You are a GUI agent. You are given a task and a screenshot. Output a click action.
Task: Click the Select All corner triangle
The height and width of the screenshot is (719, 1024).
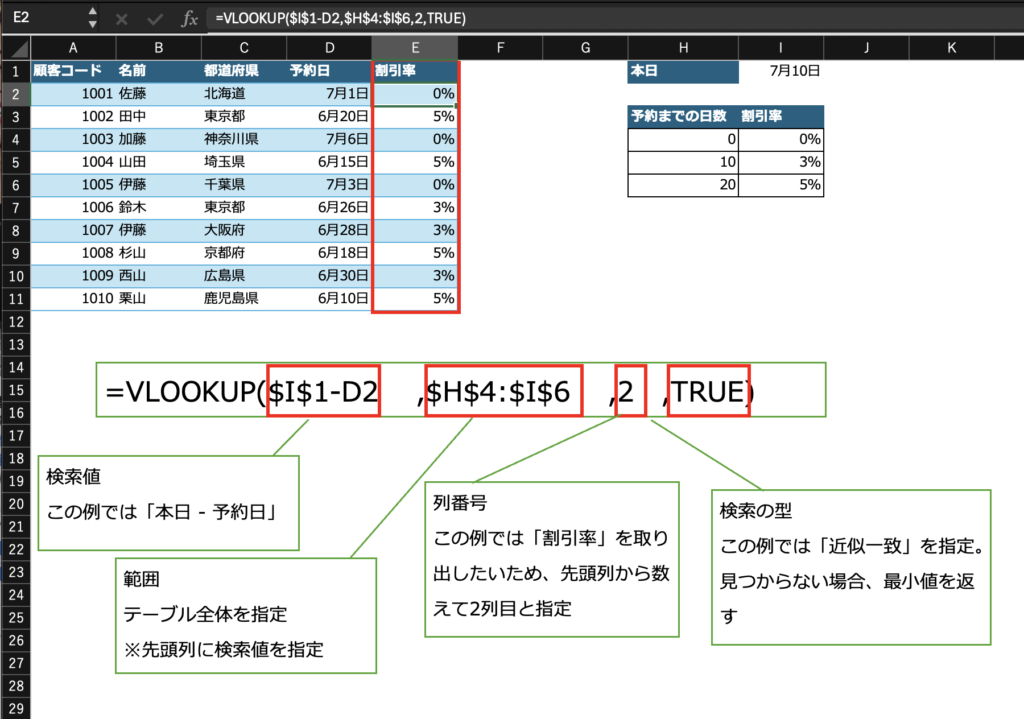coord(15,48)
